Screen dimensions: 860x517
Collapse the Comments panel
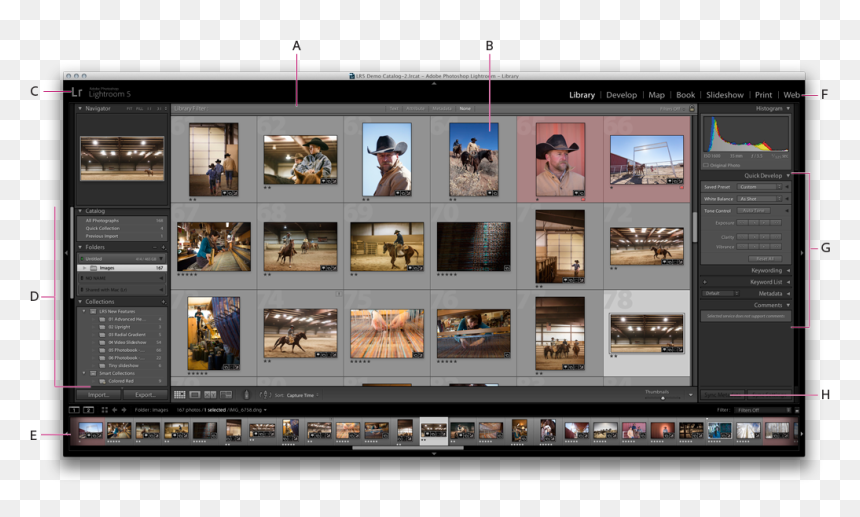[788, 305]
